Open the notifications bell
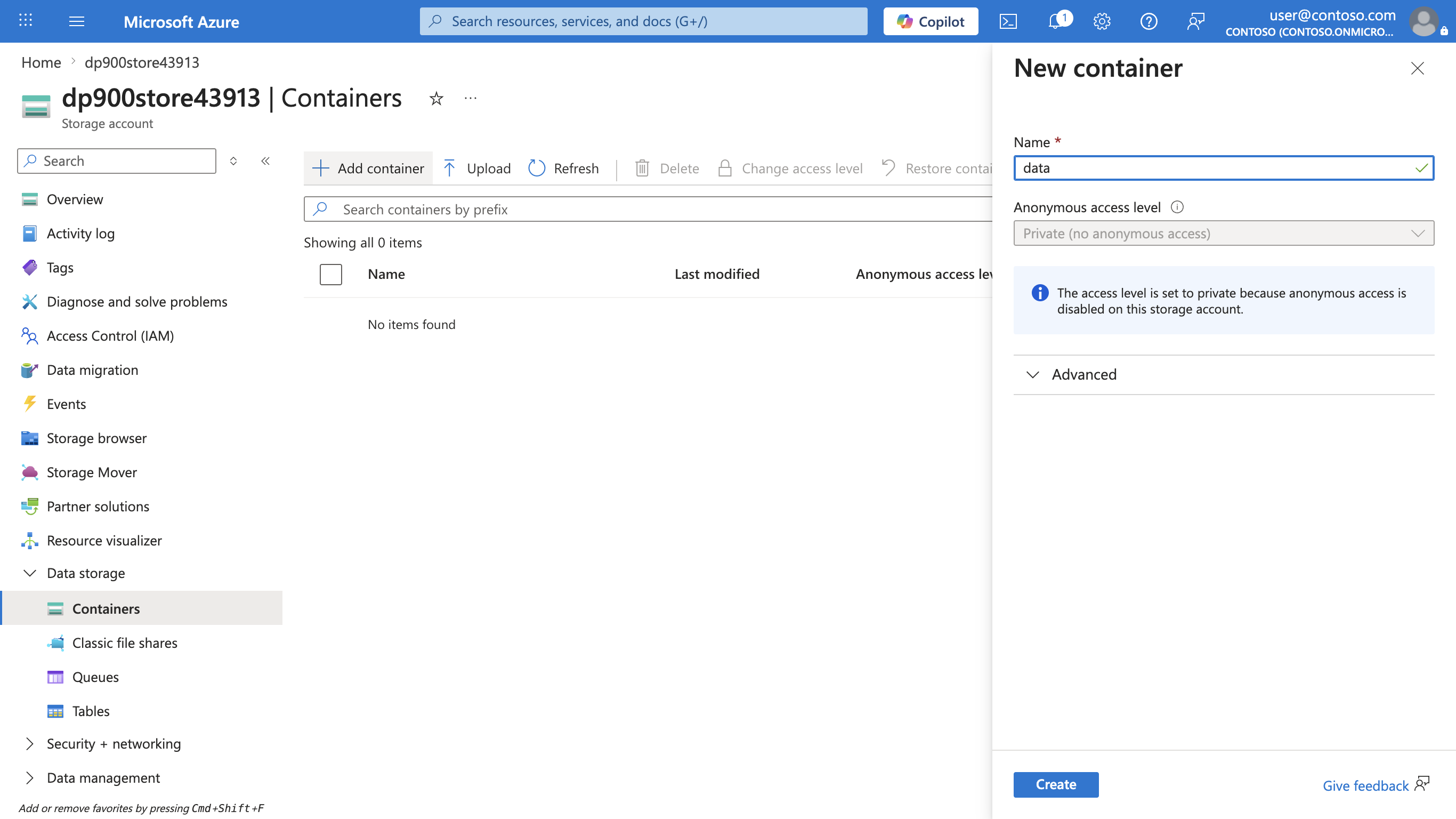 [x=1055, y=21]
